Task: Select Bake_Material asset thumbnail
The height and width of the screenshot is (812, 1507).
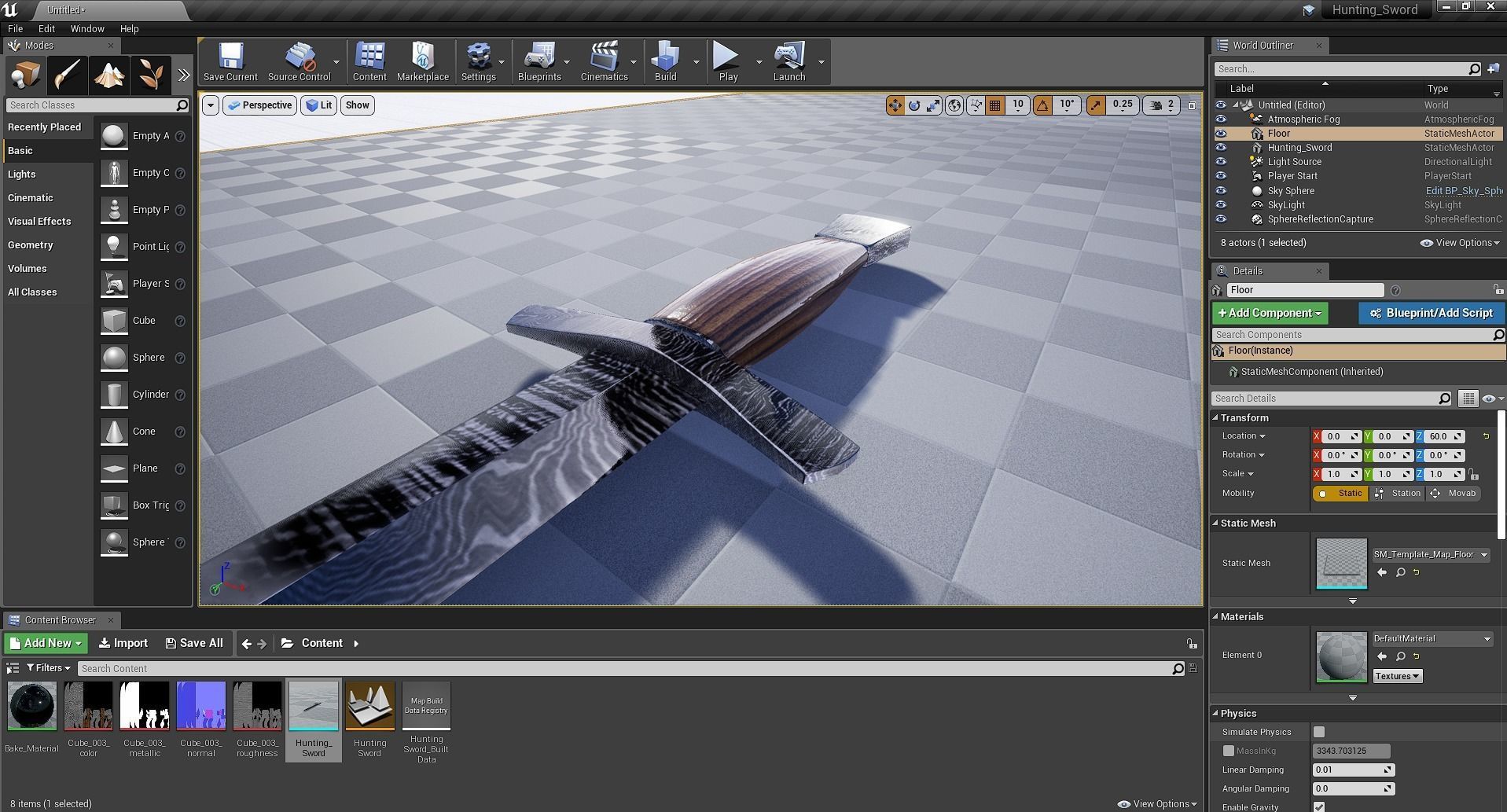Action: click(x=32, y=706)
